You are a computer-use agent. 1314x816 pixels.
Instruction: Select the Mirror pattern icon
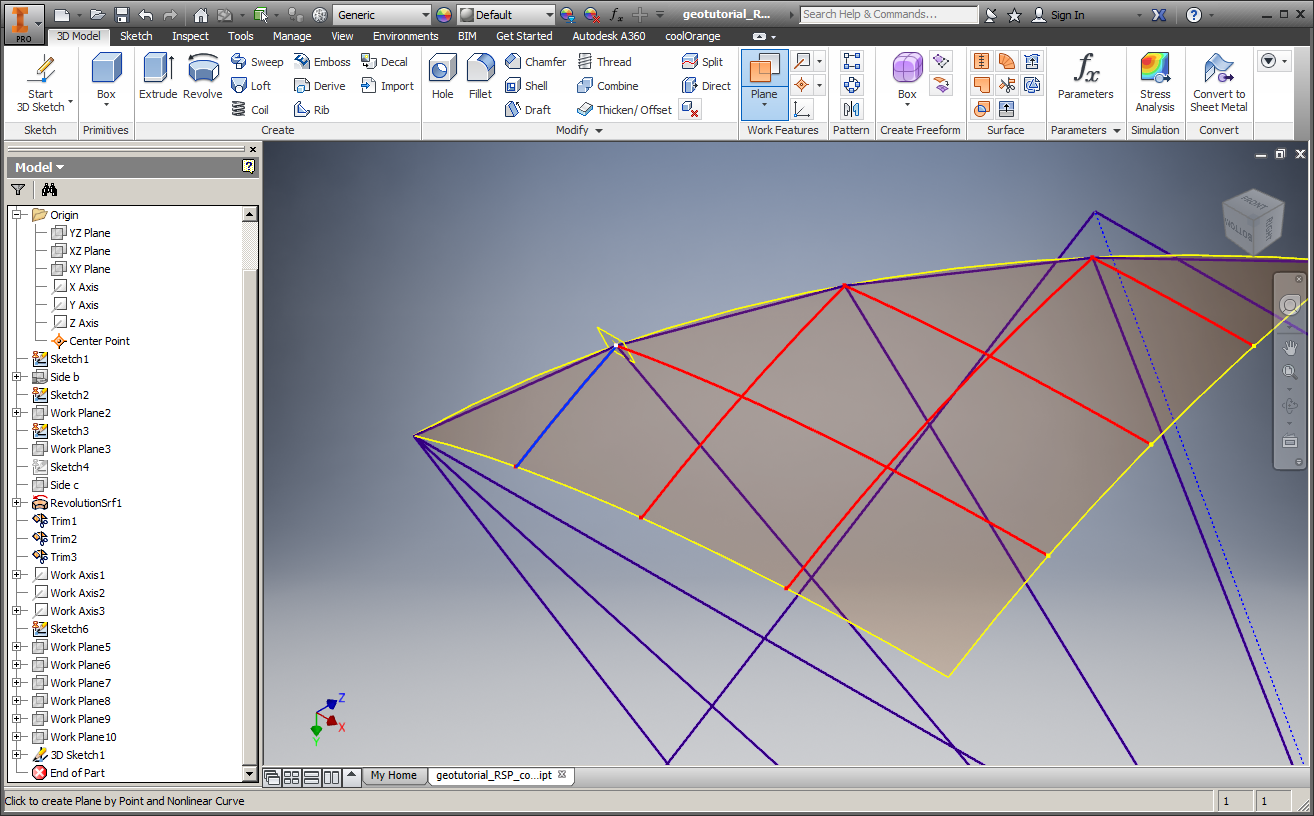852,110
